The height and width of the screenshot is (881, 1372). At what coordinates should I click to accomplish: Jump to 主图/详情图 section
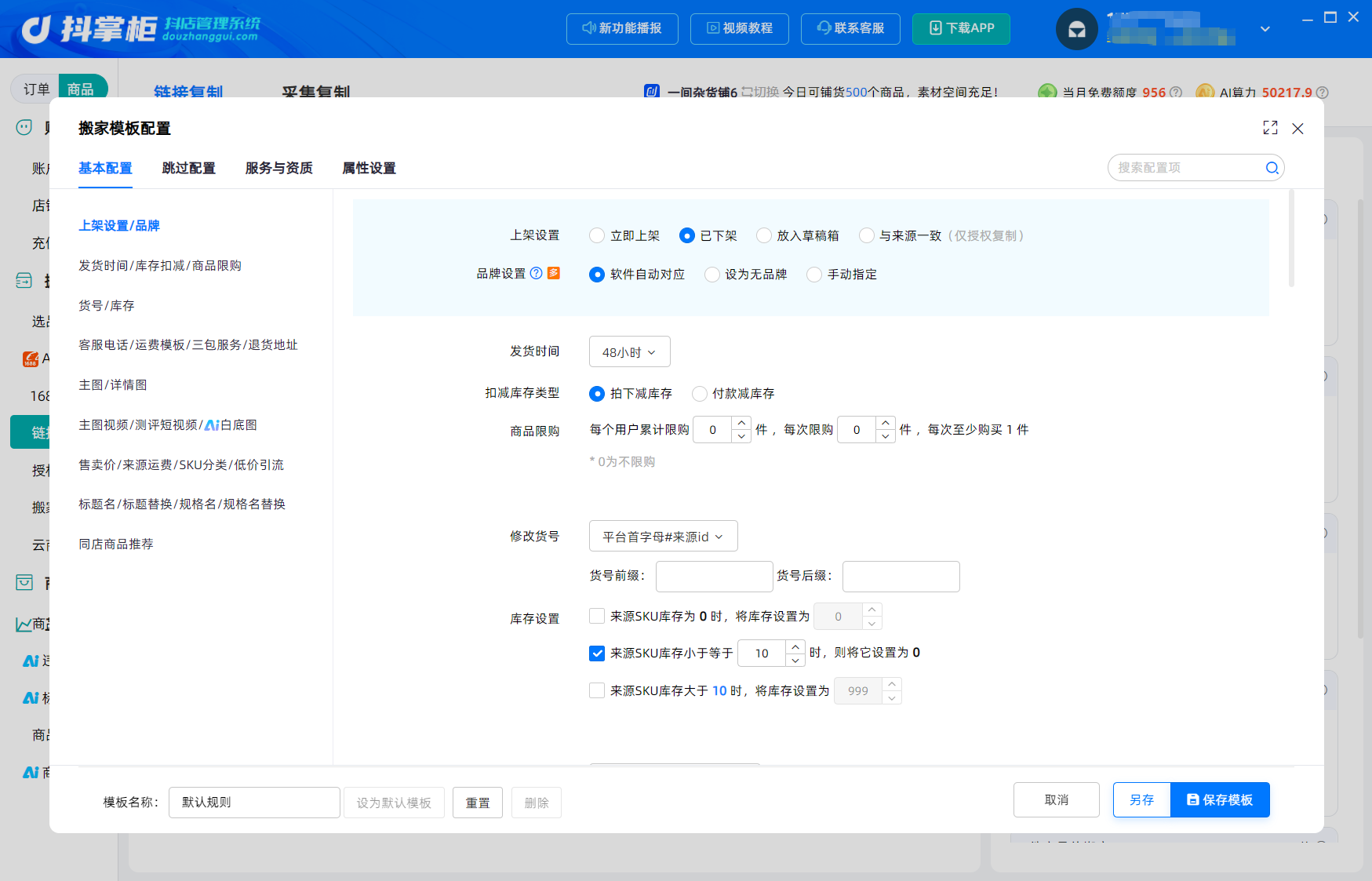pyautogui.click(x=113, y=384)
